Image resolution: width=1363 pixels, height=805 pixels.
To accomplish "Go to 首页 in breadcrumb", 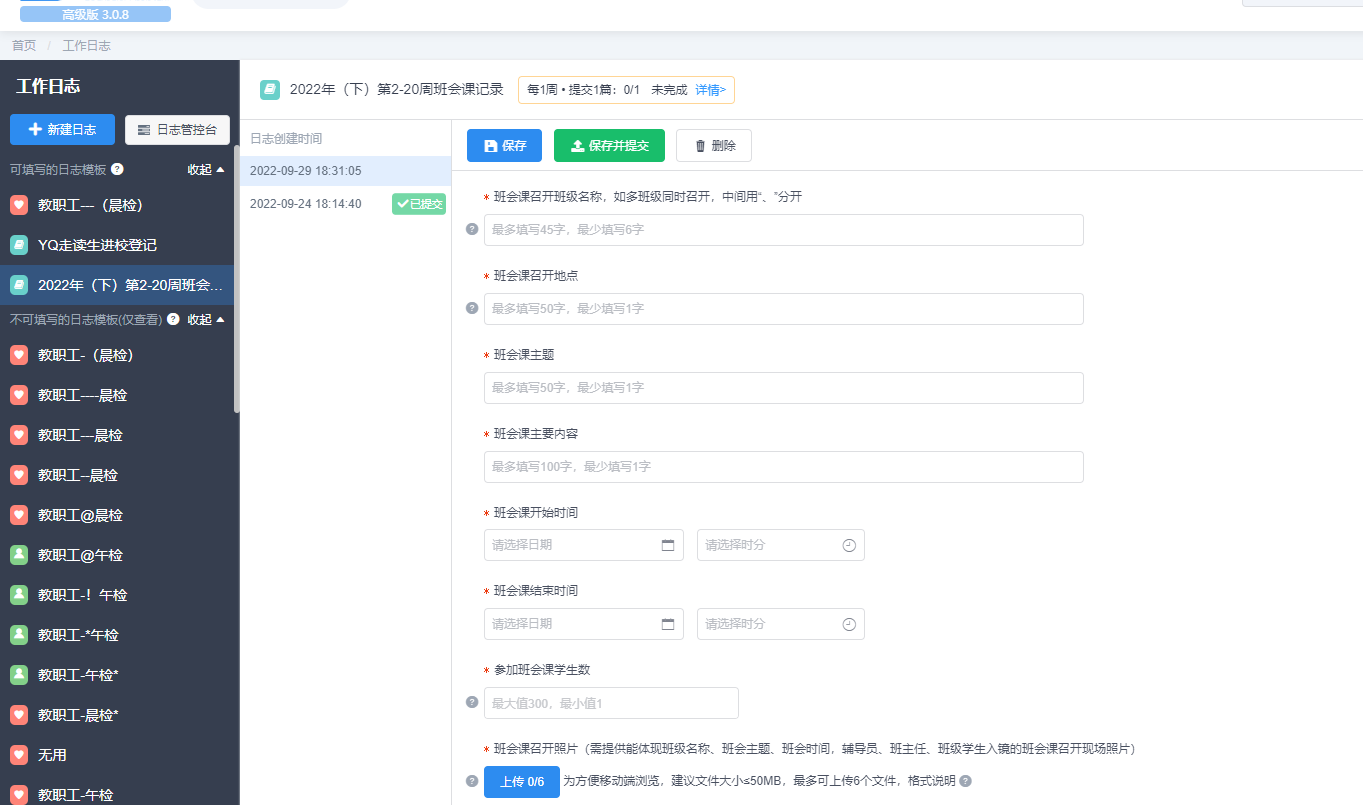I will pos(24,46).
